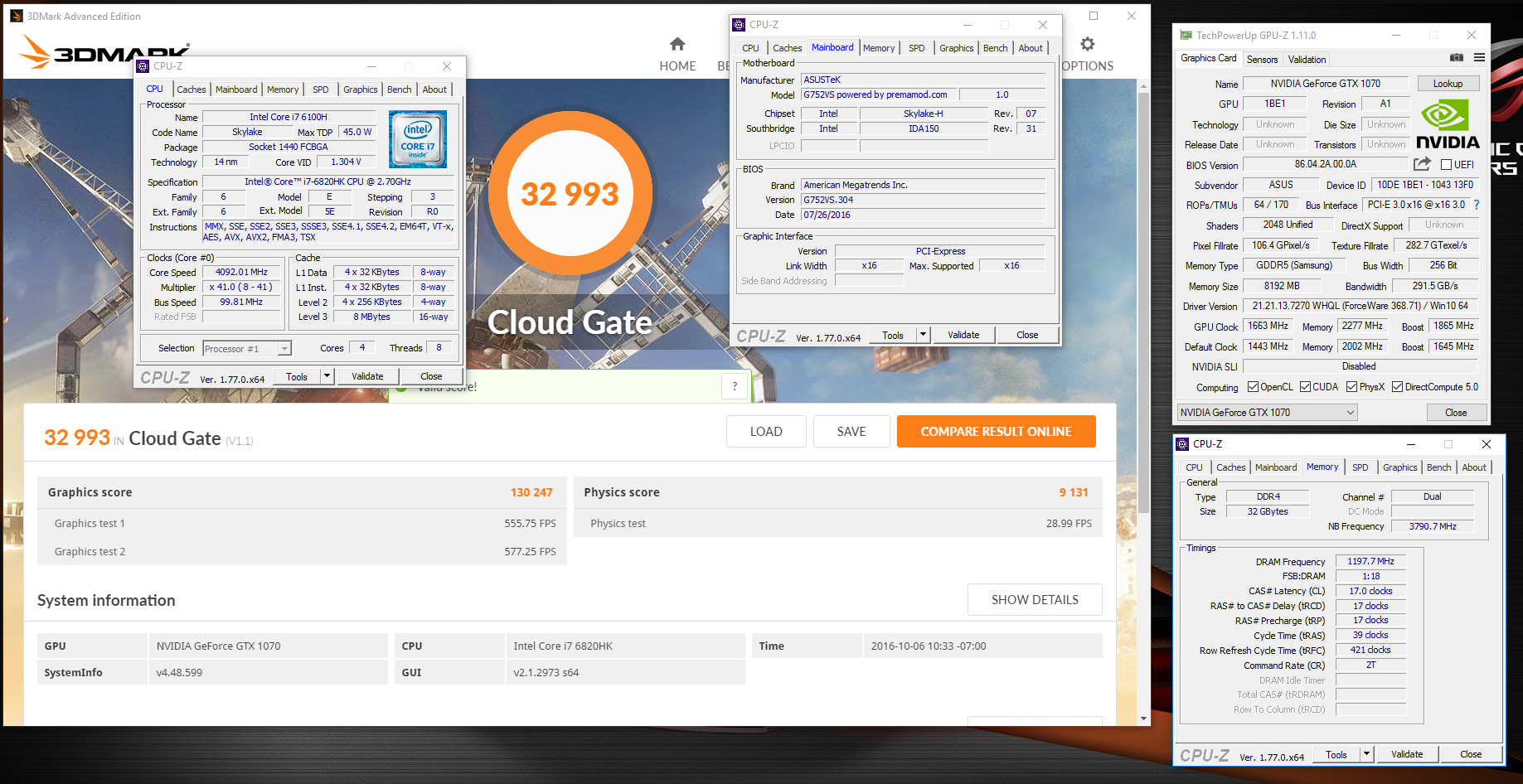This screenshot has height=784, width=1523.
Task: Open Memory tab in CPU-Z Mainboard window
Action: point(878,48)
